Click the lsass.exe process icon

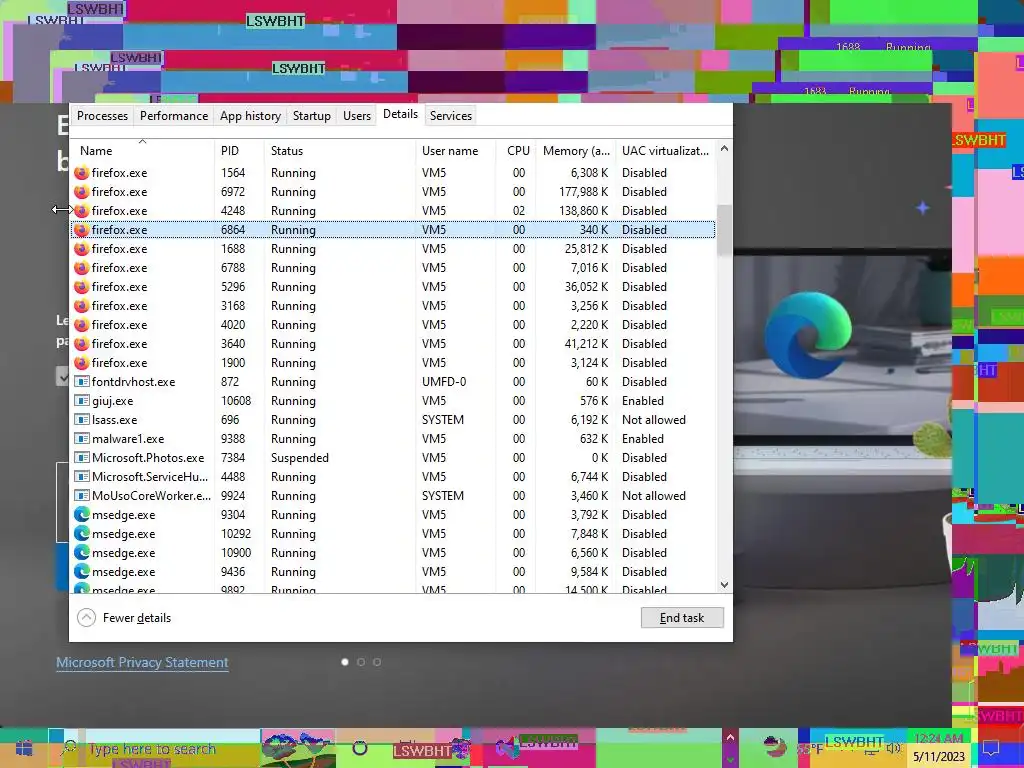(82, 419)
